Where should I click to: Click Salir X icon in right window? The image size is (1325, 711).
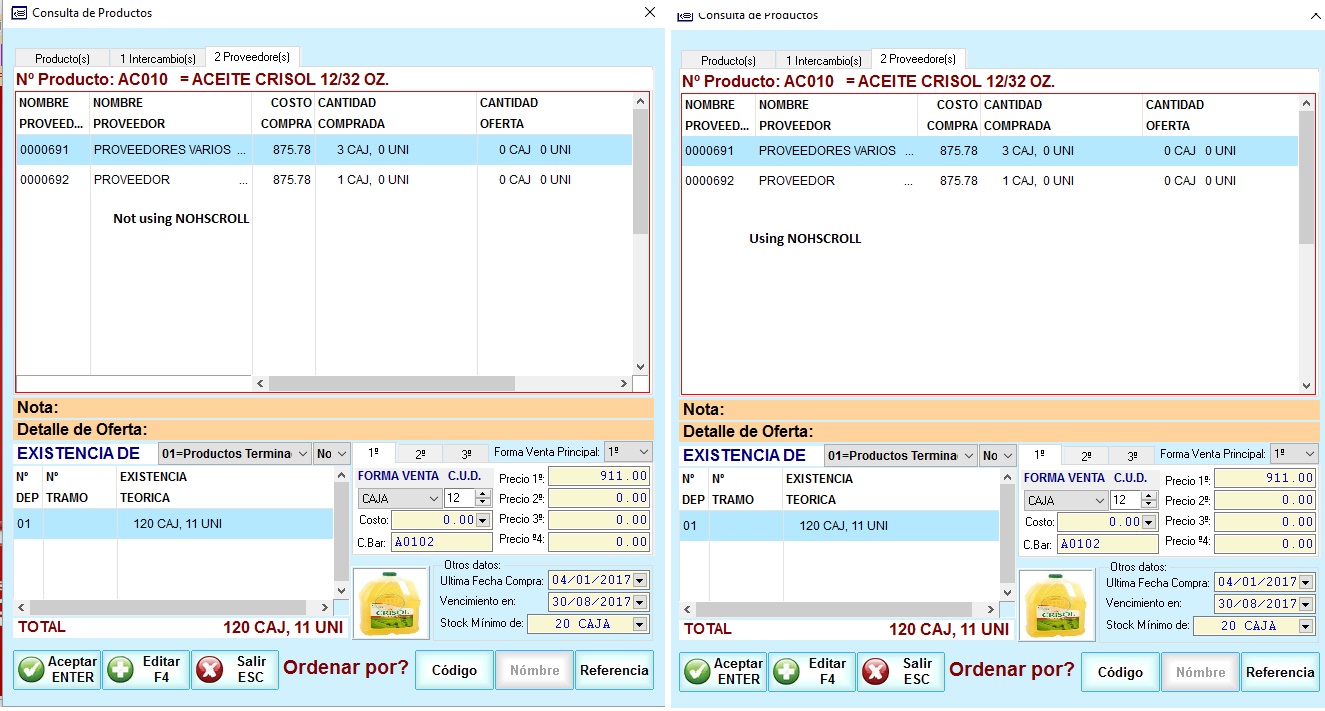coord(874,672)
